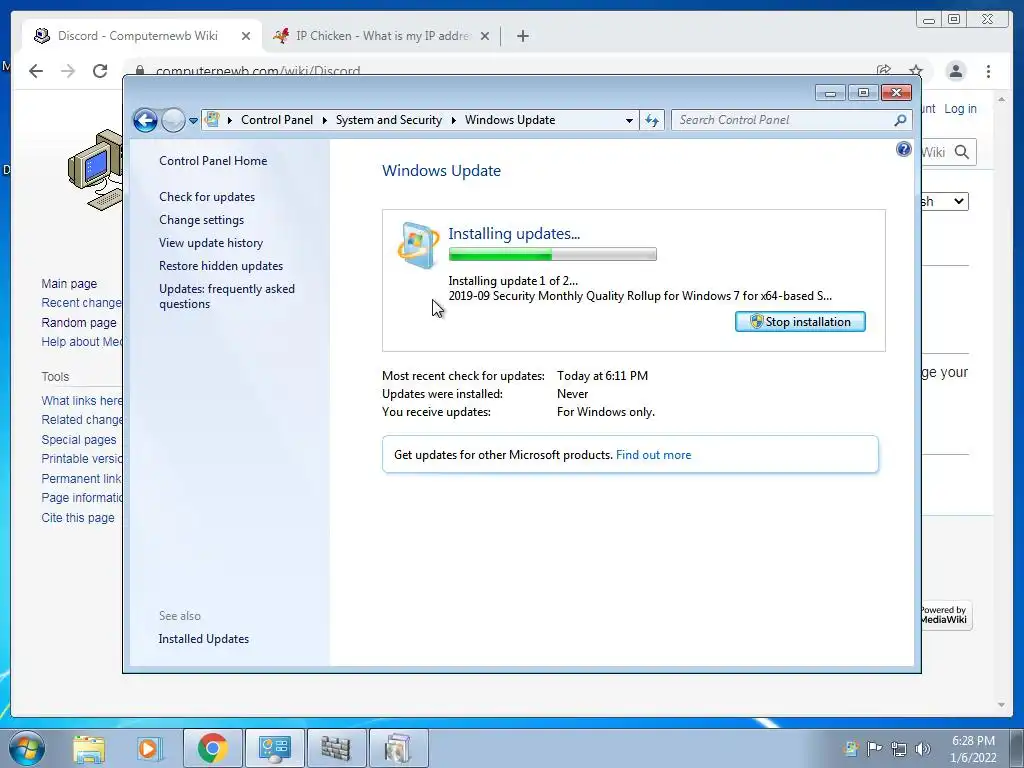Click the Back arrow in Control Panel window
This screenshot has width=1024, height=768.
pyautogui.click(x=145, y=120)
